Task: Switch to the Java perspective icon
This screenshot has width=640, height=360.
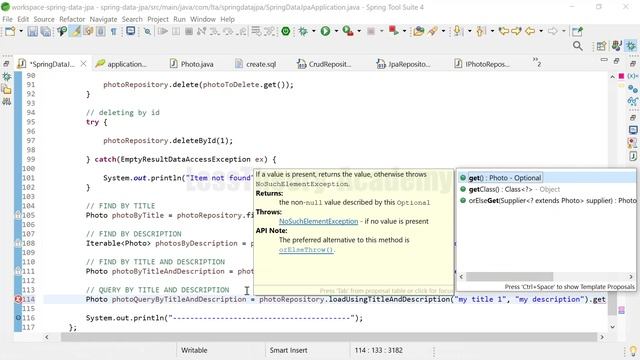Action: click(617, 46)
